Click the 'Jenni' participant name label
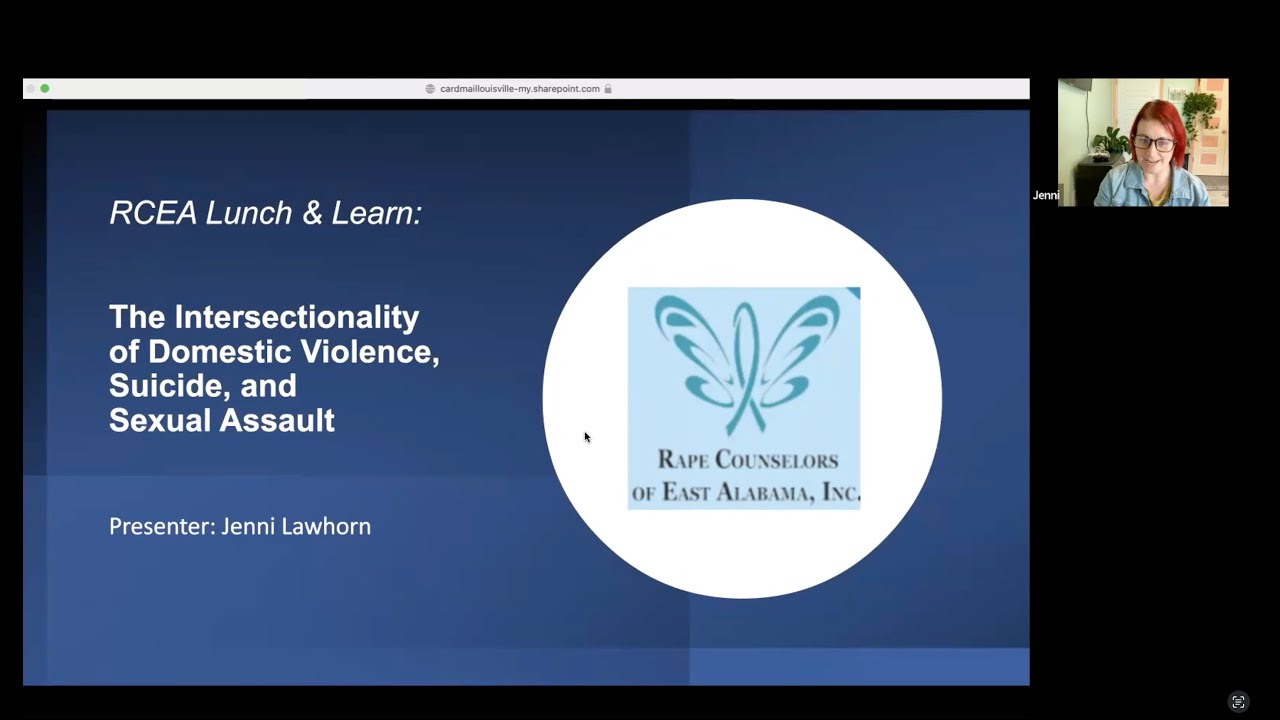This screenshot has width=1280, height=720. coord(1046,195)
